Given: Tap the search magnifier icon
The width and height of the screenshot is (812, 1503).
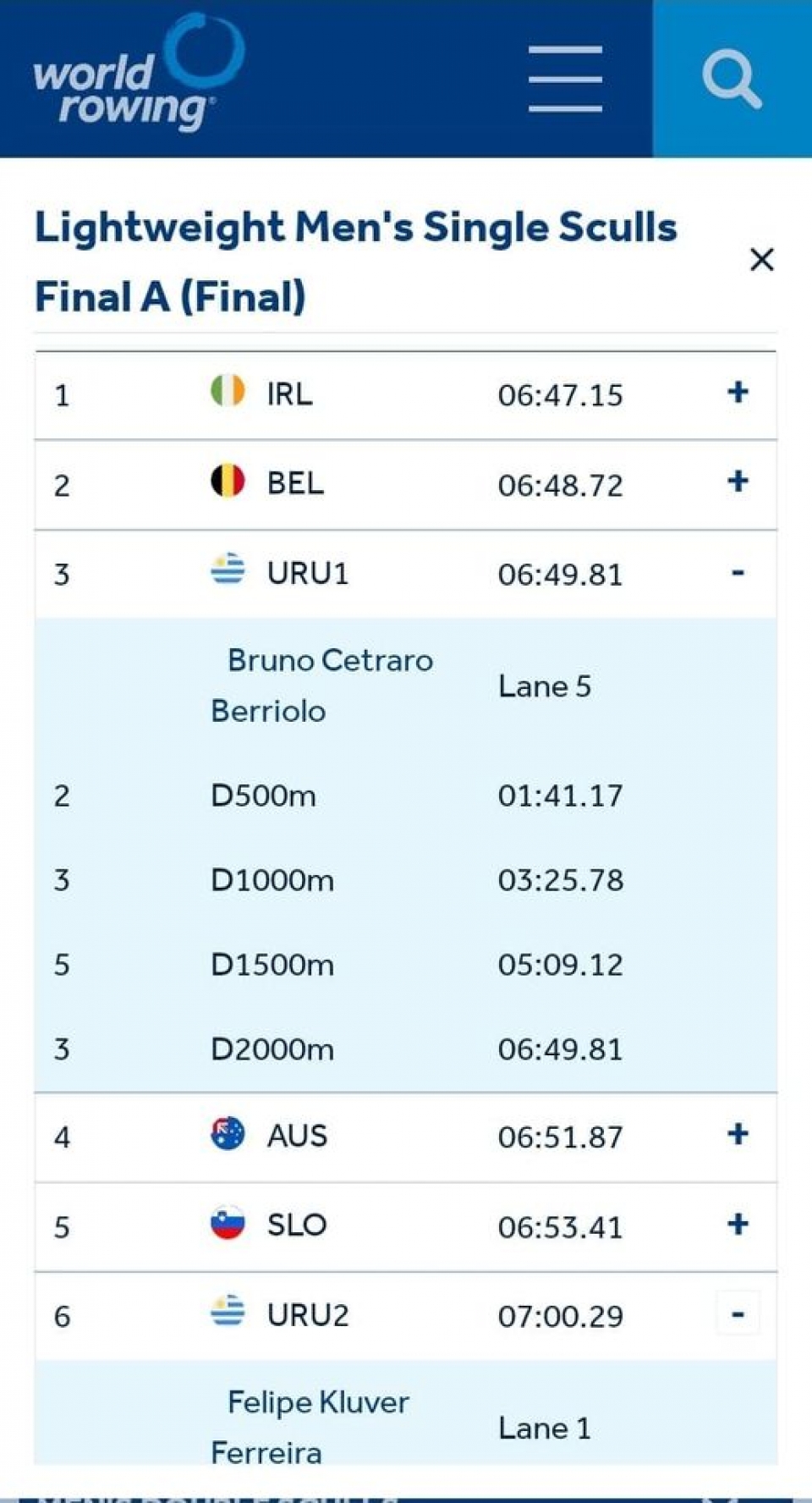Looking at the screenshot, I should coord(732,79).
